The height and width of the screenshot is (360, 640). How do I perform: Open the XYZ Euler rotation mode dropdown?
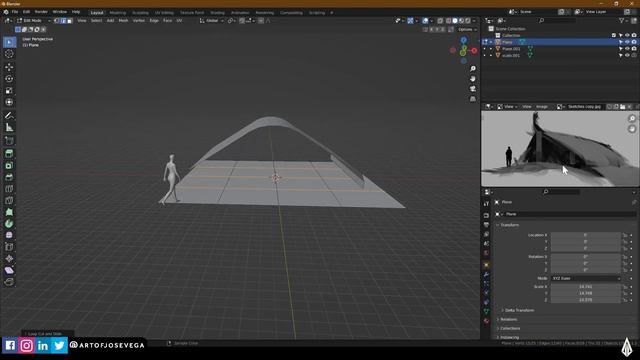point(586,278)
